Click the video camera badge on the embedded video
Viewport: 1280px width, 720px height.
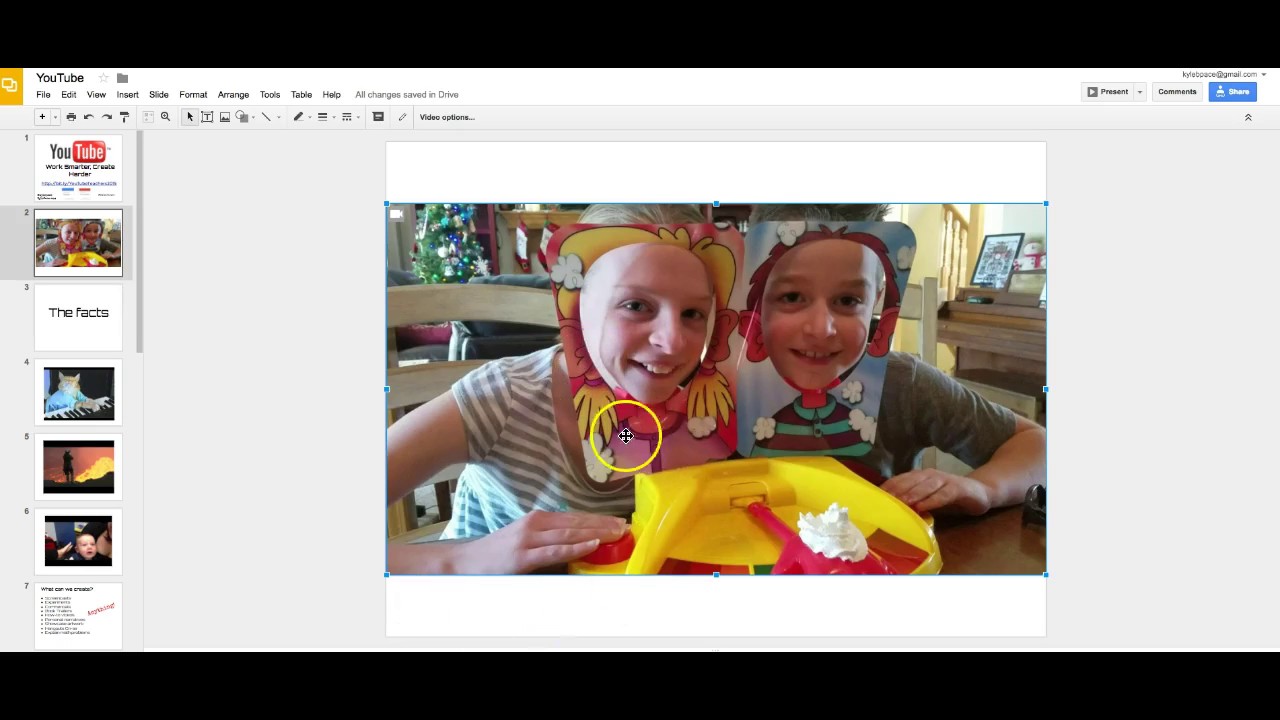(x=397, y=214)
